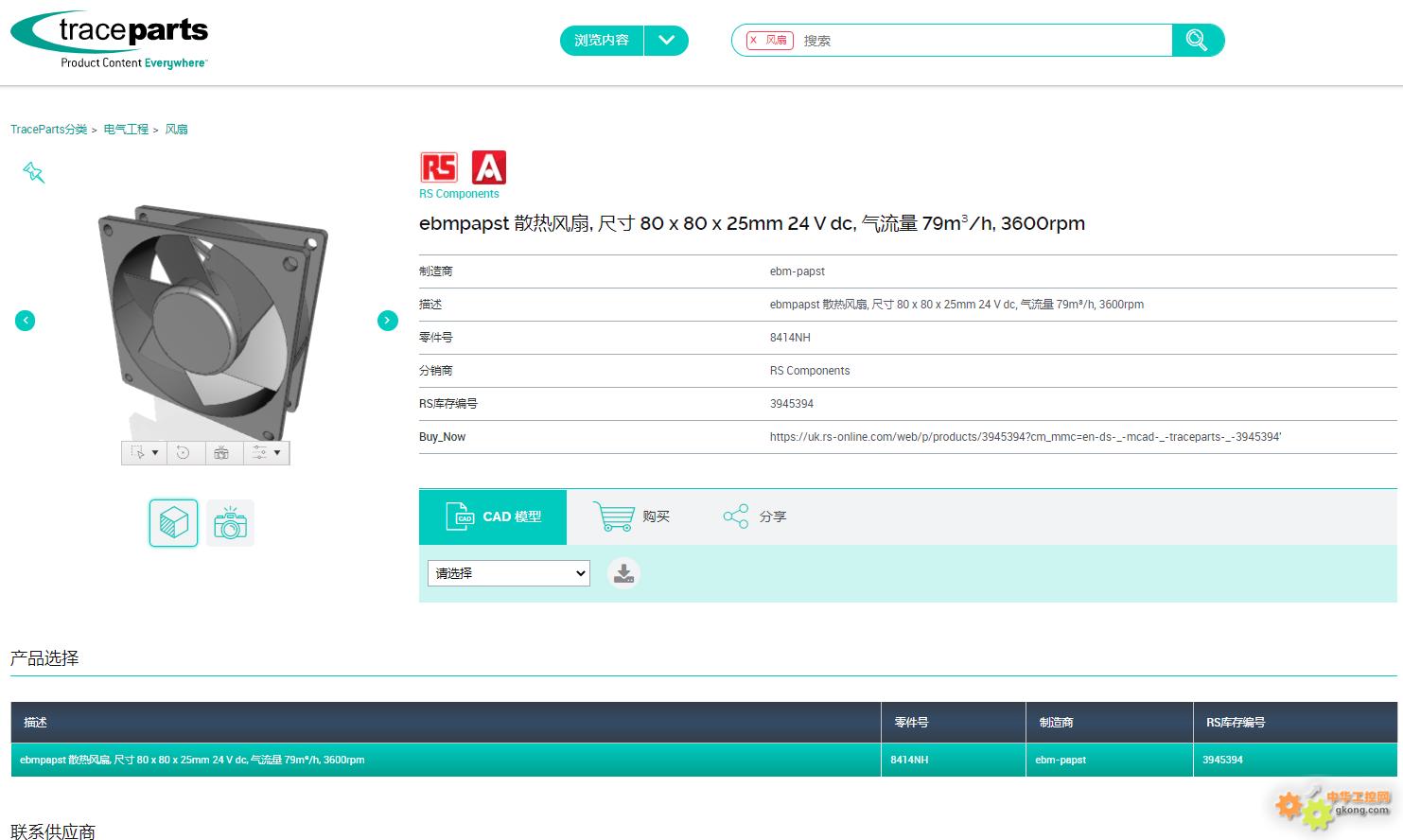
Task: Open the selection mode tool in viewer toolbar
Action: click(x=144, y=453)
